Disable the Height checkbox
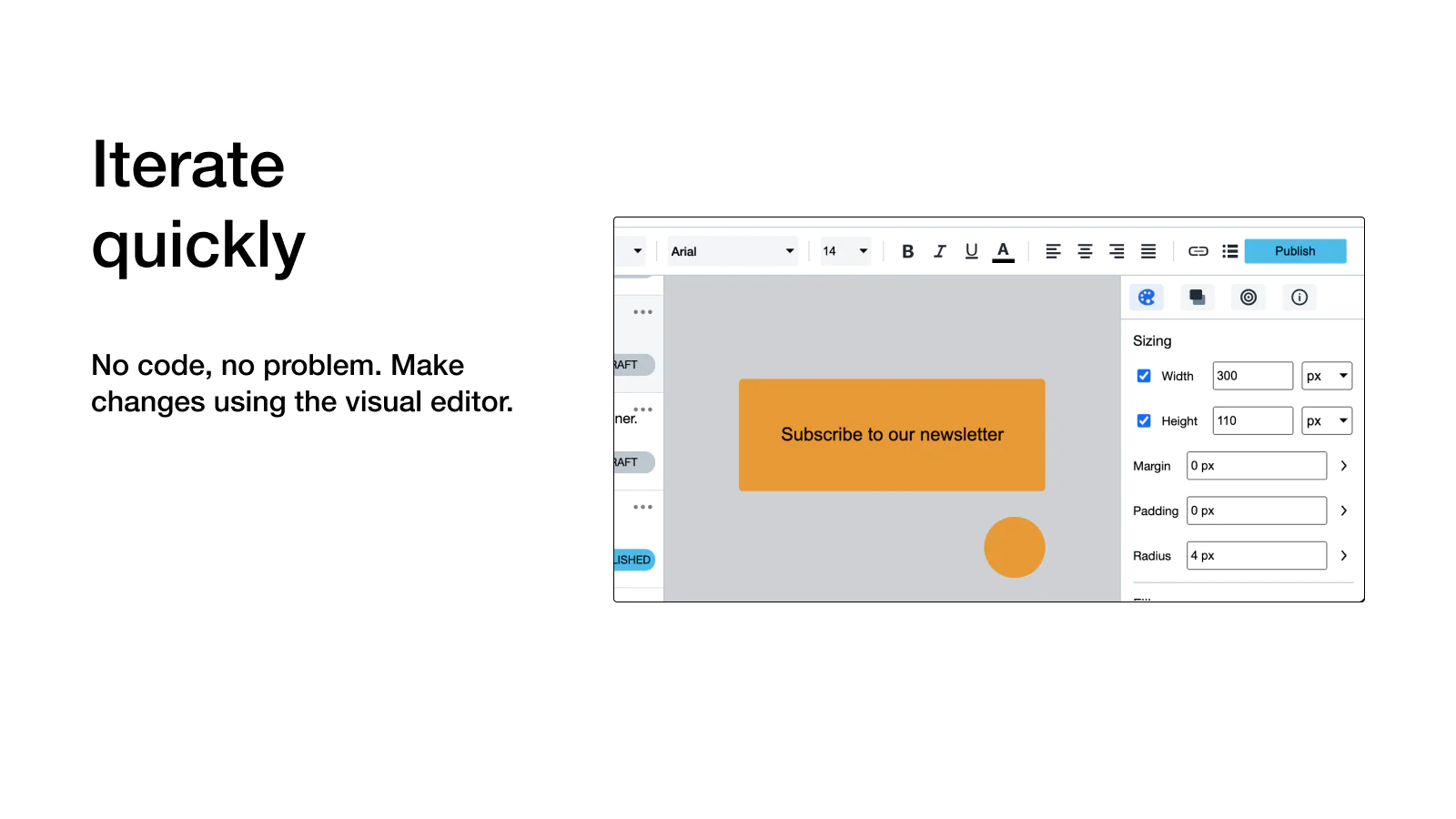The image size is (1456, 819). [x=1144, y=420]
